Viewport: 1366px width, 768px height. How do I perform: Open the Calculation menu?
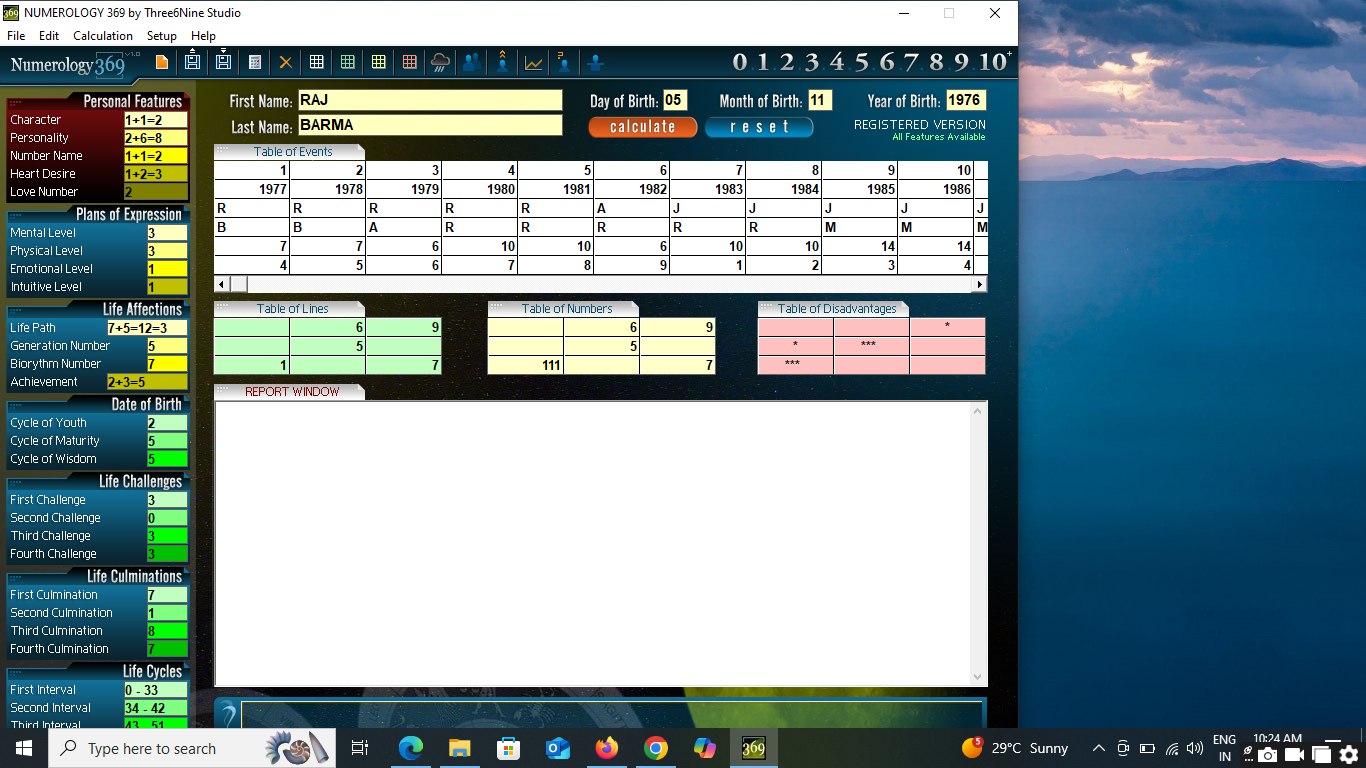pos(102,36)
